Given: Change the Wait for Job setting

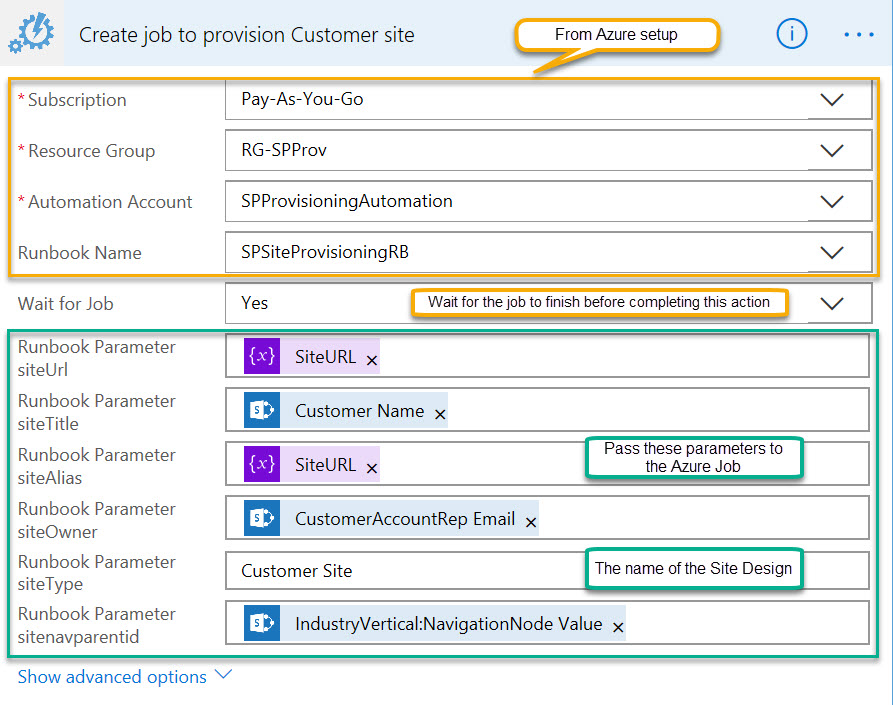Looking at the screenshot, I should [832, 304].
